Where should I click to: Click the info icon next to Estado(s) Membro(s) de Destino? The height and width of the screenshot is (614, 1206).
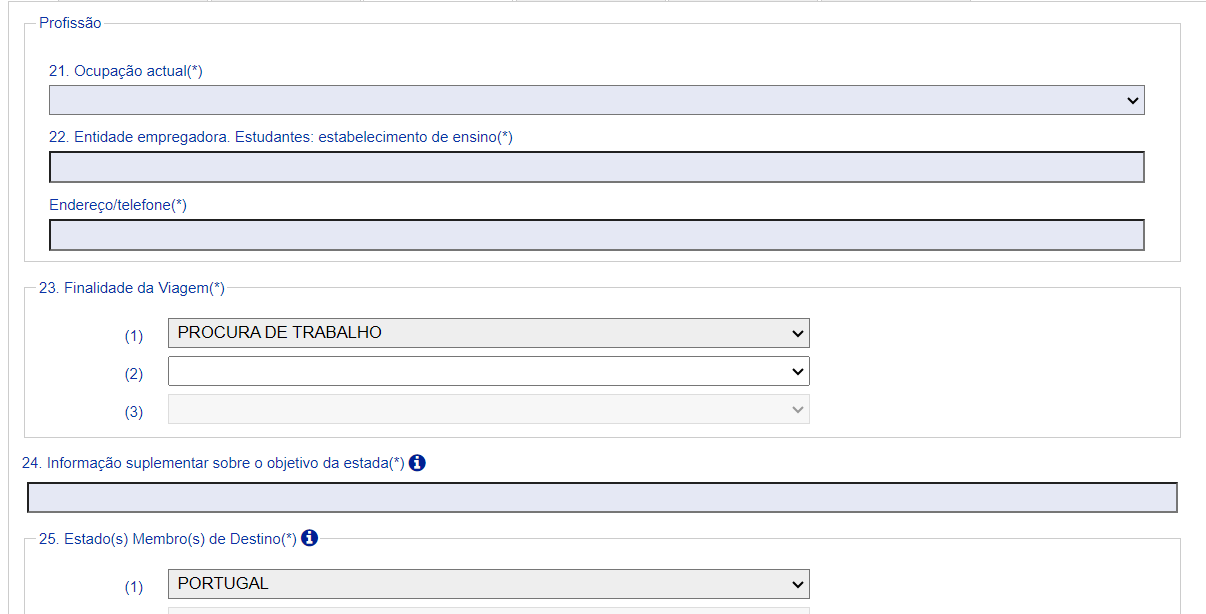click(x=309, y=538)
